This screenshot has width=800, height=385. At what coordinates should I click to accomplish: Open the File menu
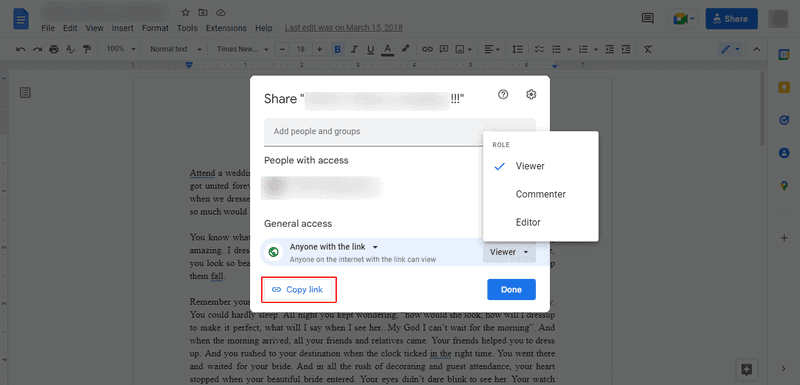(48, 28)
